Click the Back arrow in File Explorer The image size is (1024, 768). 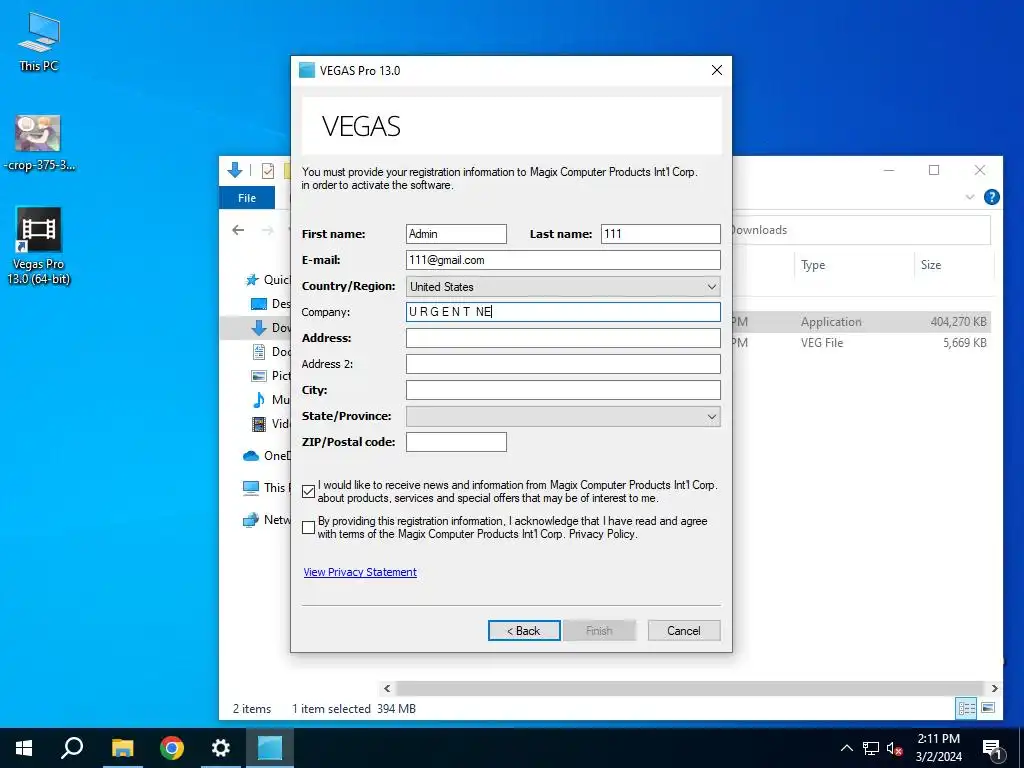point(238,230)
